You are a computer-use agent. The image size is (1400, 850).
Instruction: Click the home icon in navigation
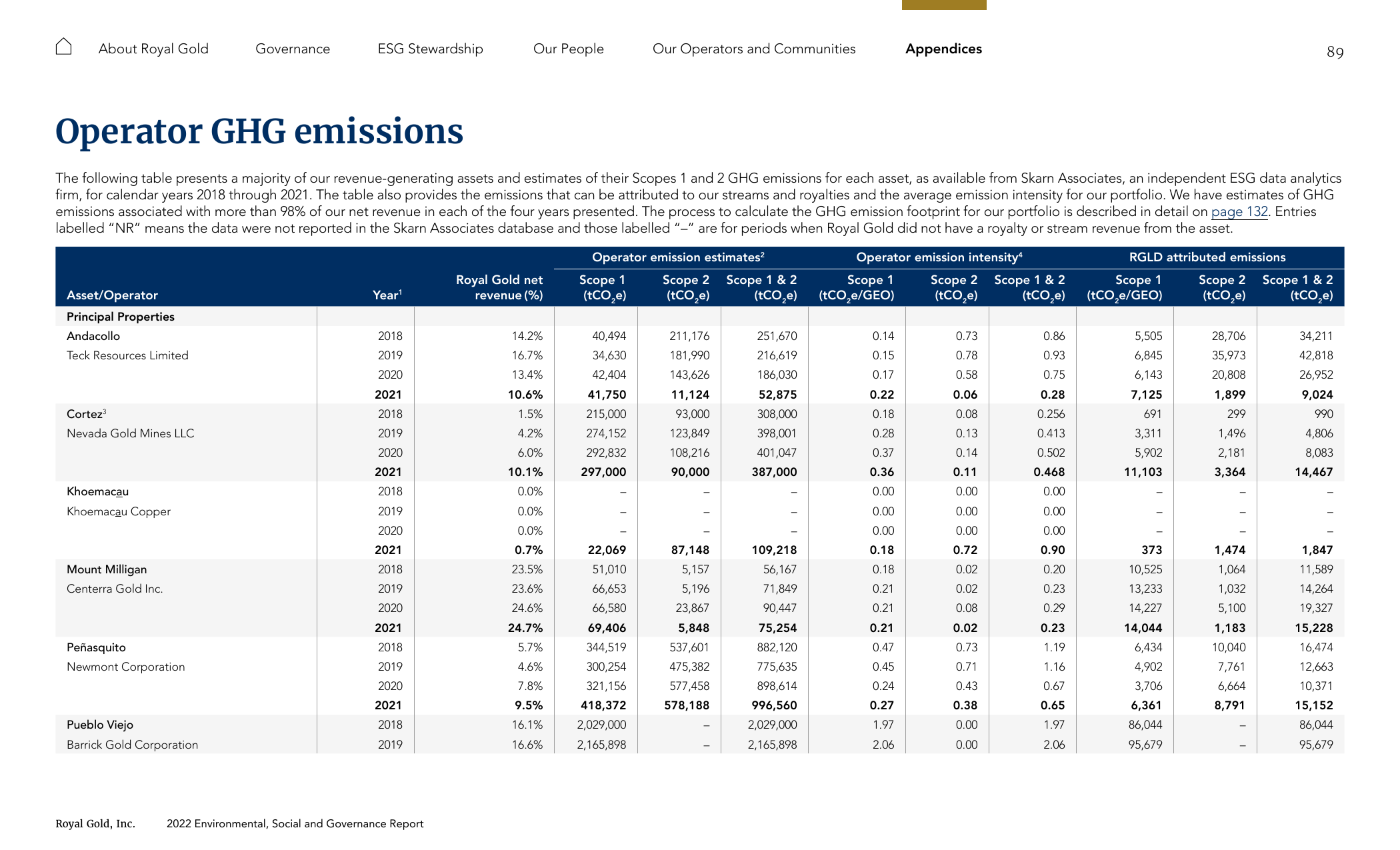(x=63, y=47)
